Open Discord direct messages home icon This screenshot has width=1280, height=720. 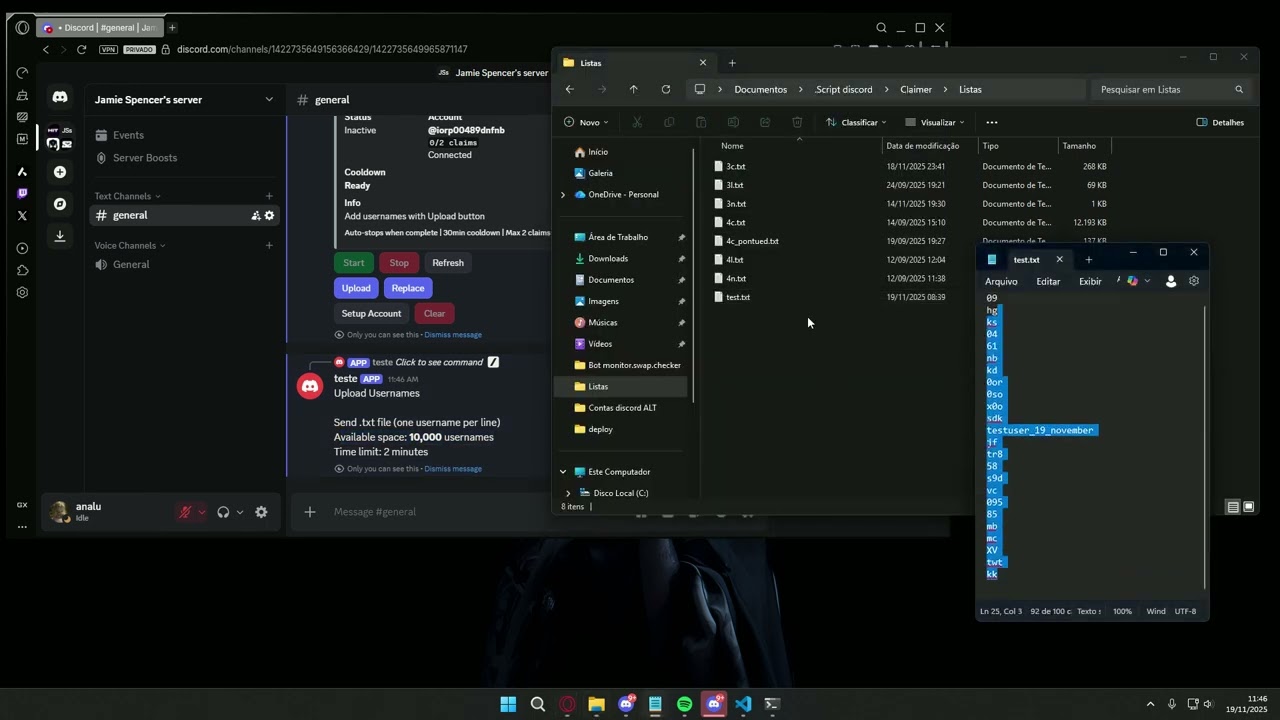click(60, 97)
